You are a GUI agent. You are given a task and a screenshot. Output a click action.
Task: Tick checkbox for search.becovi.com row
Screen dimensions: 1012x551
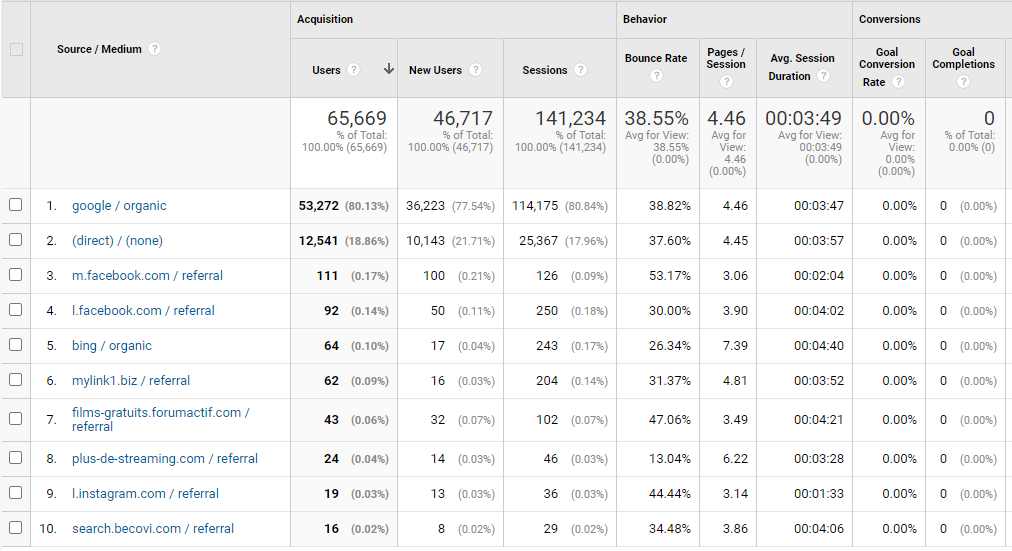[x=15, y=528]
